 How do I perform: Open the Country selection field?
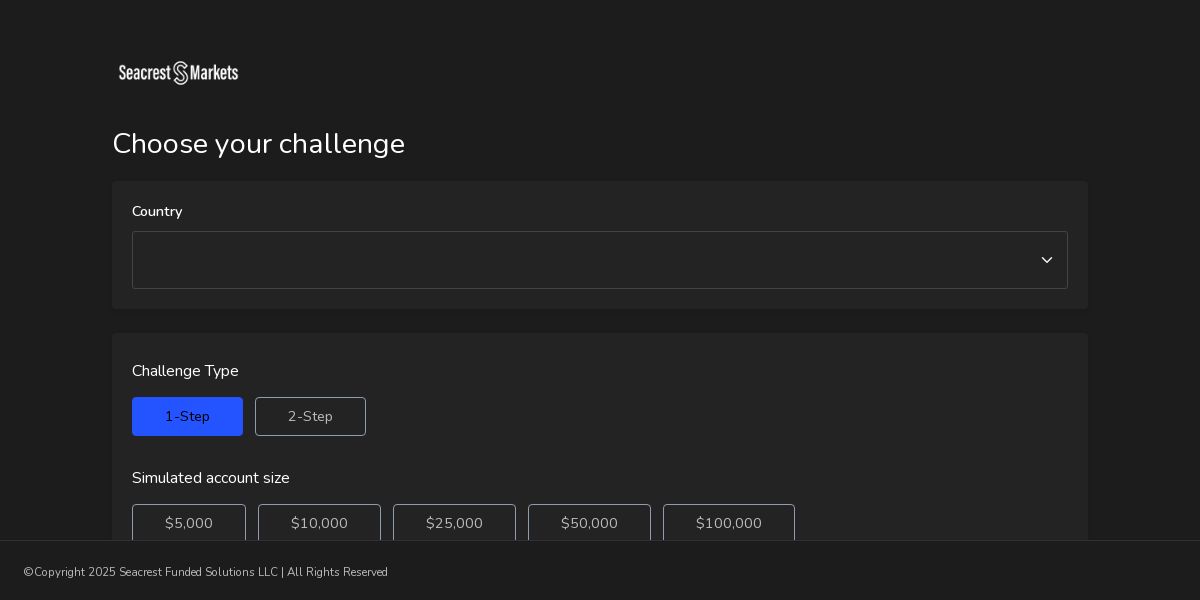click(x=580, y=260)
